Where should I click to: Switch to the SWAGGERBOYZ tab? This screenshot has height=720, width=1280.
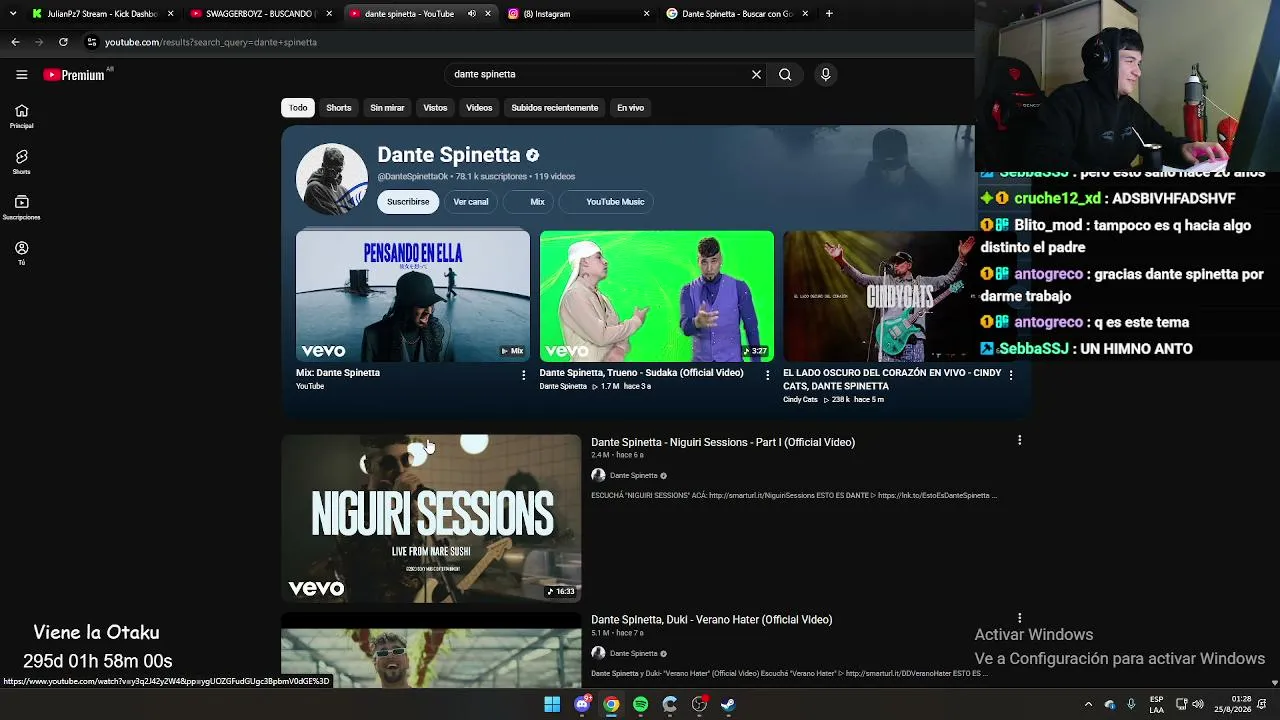click(262, 14)
